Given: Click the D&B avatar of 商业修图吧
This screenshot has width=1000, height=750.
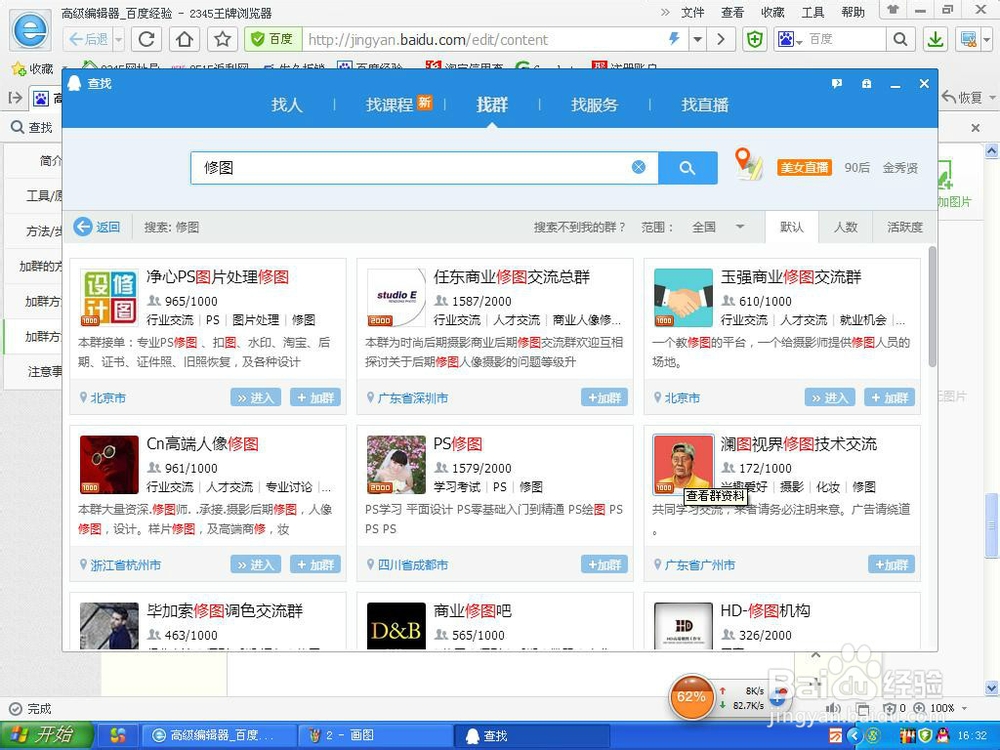Looking at the screenshot, I should [x=396, y=626].
